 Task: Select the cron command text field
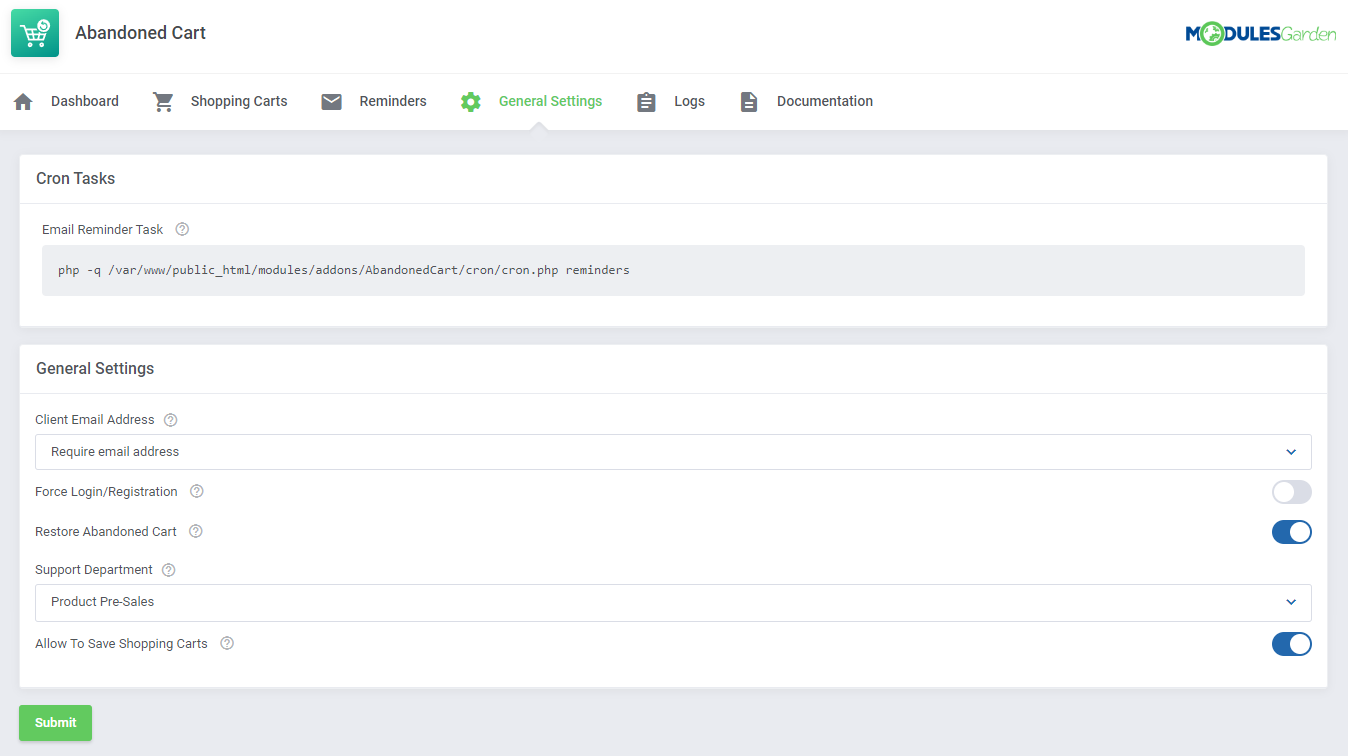pos(672,270)
